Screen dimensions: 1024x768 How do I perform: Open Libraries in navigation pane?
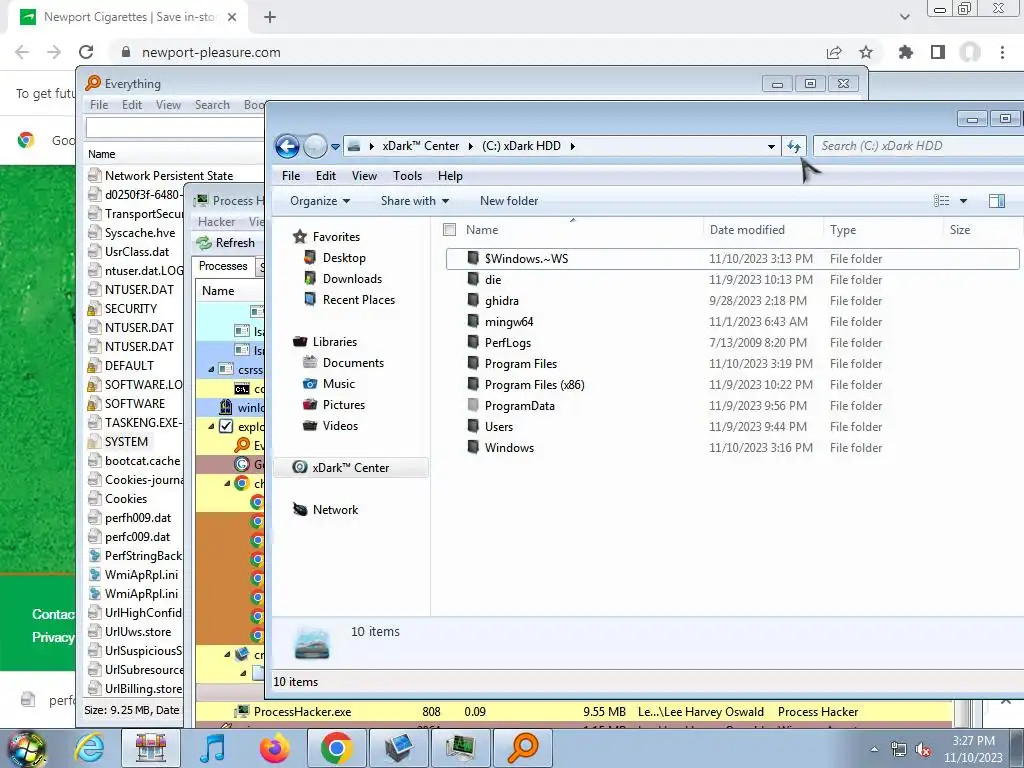334,342
